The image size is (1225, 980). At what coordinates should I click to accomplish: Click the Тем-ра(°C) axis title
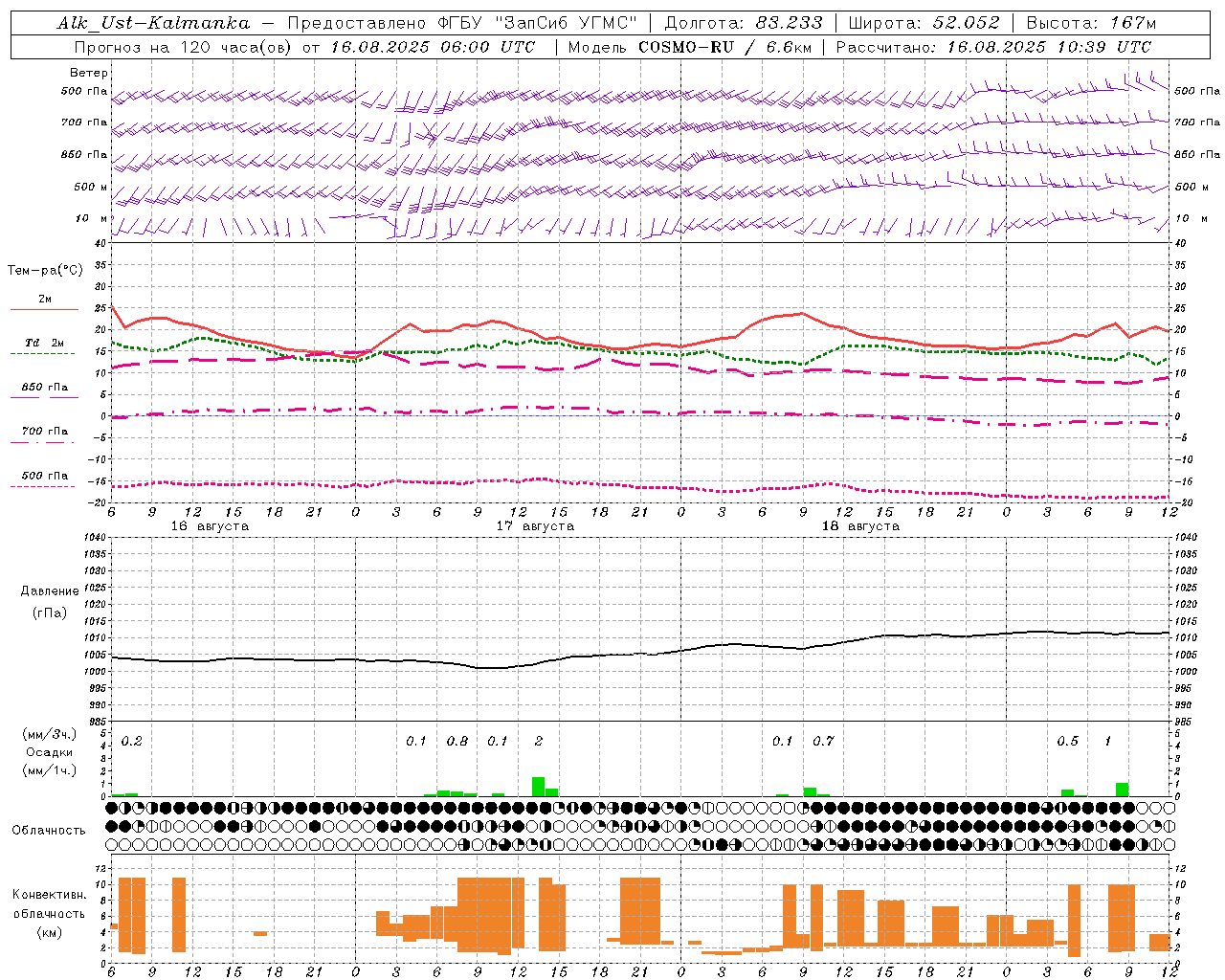point(45,271)
